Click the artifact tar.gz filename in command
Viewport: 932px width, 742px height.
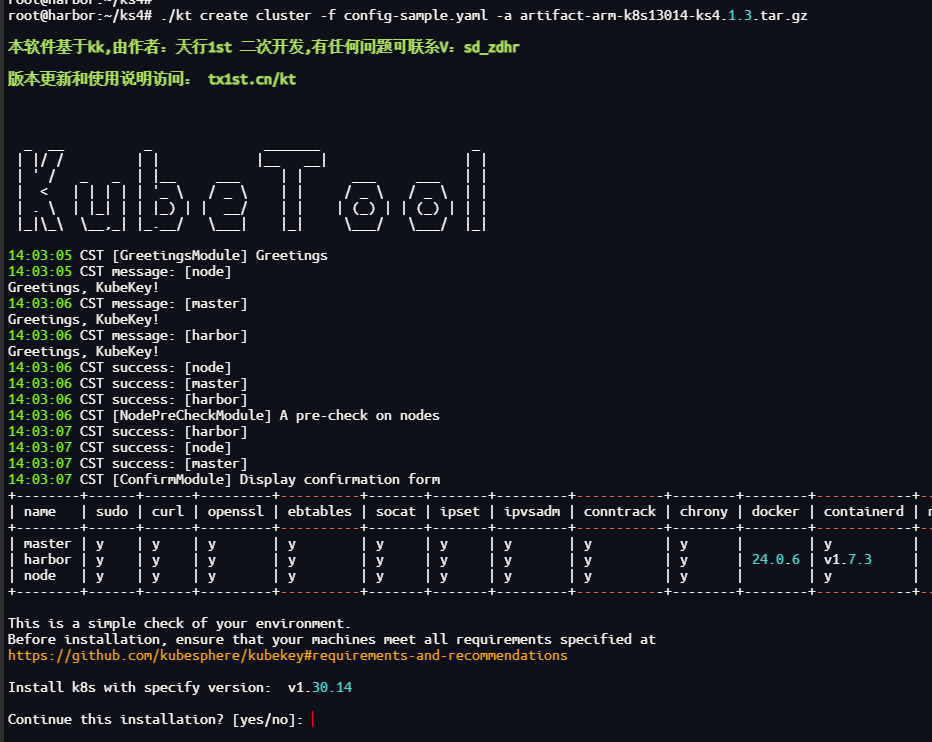(663, 15)
